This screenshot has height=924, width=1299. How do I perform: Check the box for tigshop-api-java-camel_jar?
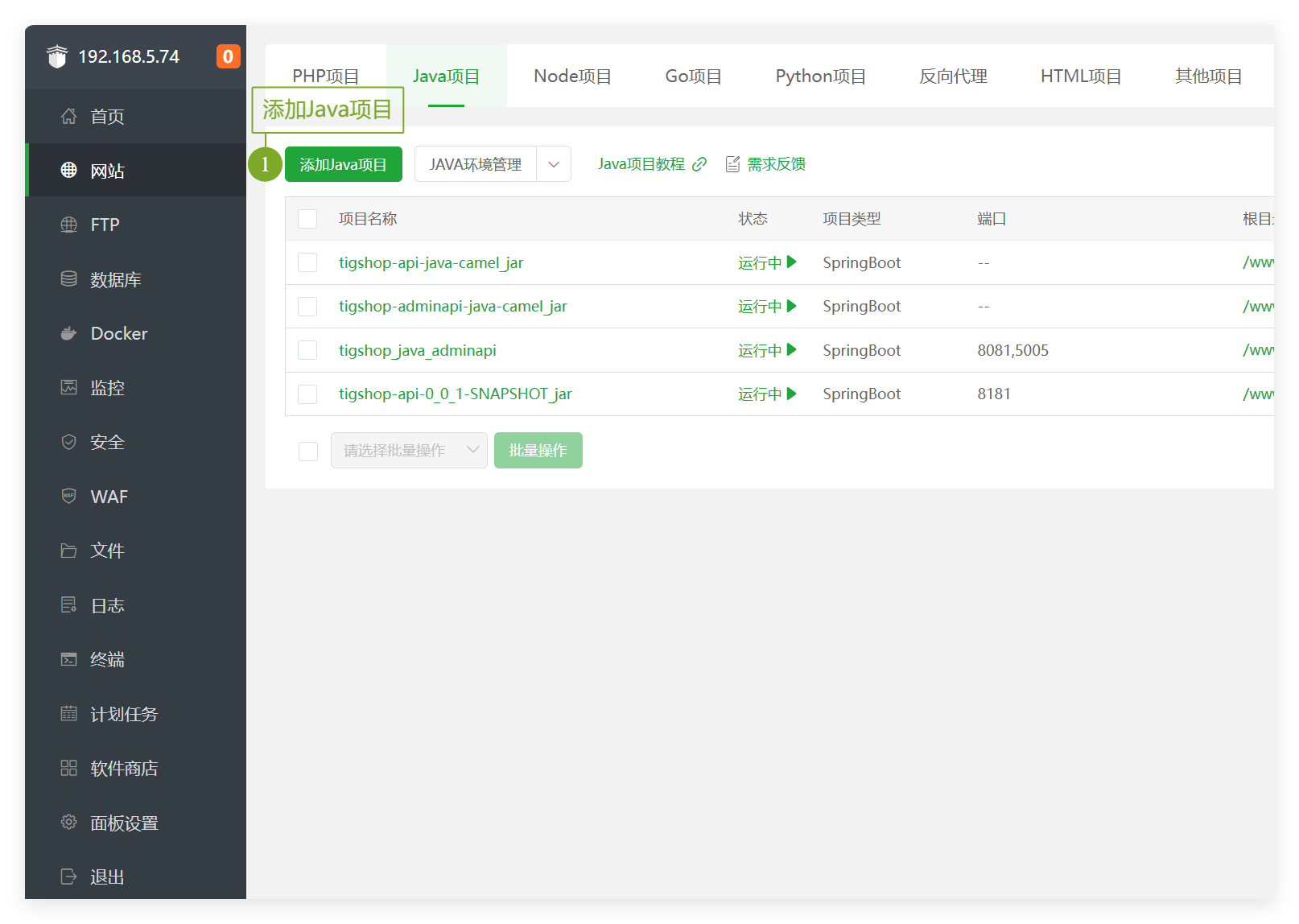[307, 262]
